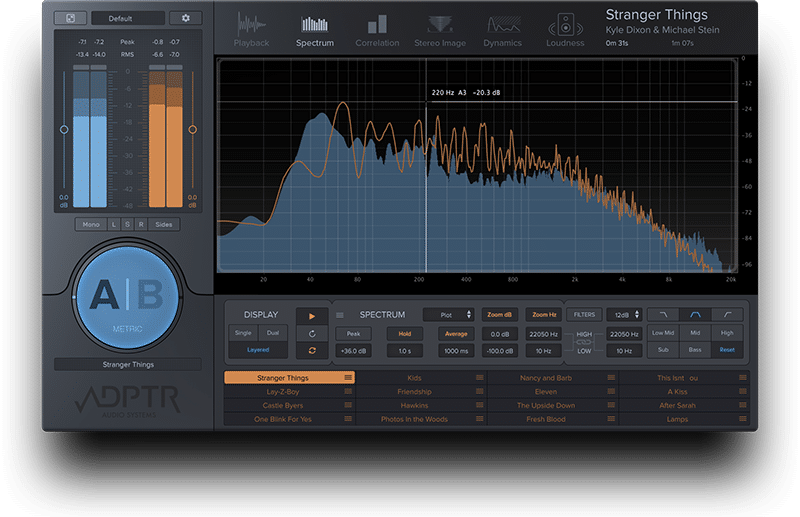Select the Low Mid filter band
The image size is (800, 517).
(663, 333)
